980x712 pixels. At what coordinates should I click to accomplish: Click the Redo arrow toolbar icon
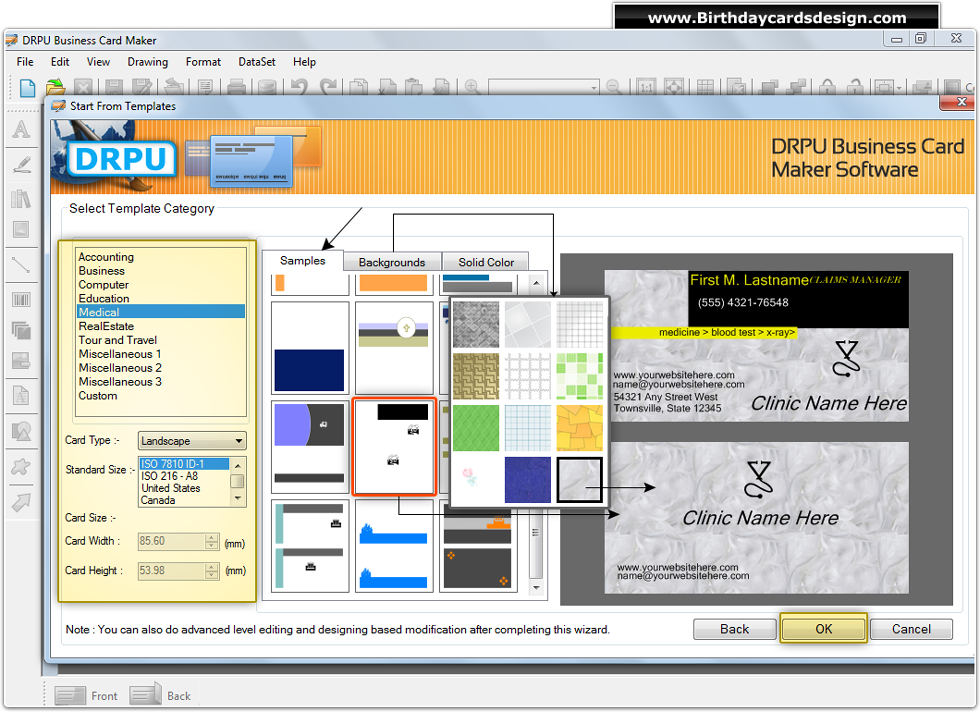[328, 87]
